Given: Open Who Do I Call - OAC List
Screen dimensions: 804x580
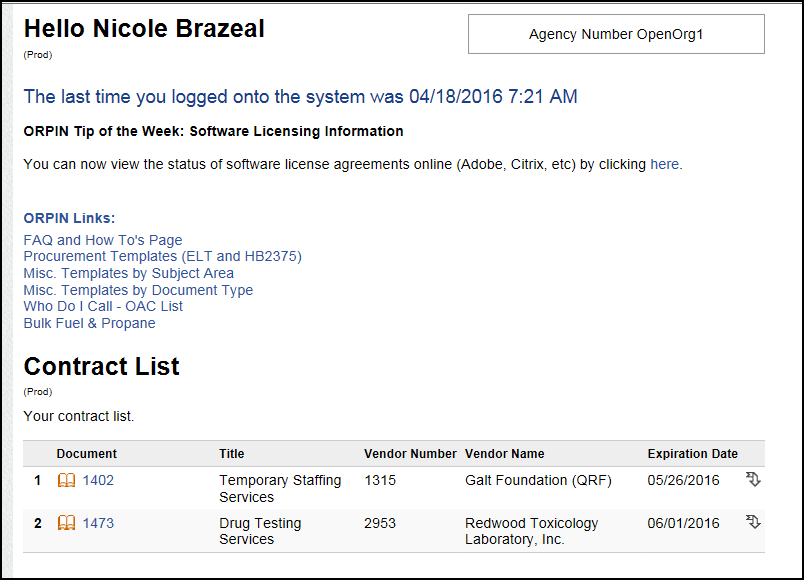Looking at the screenshot, I should 103,306.
